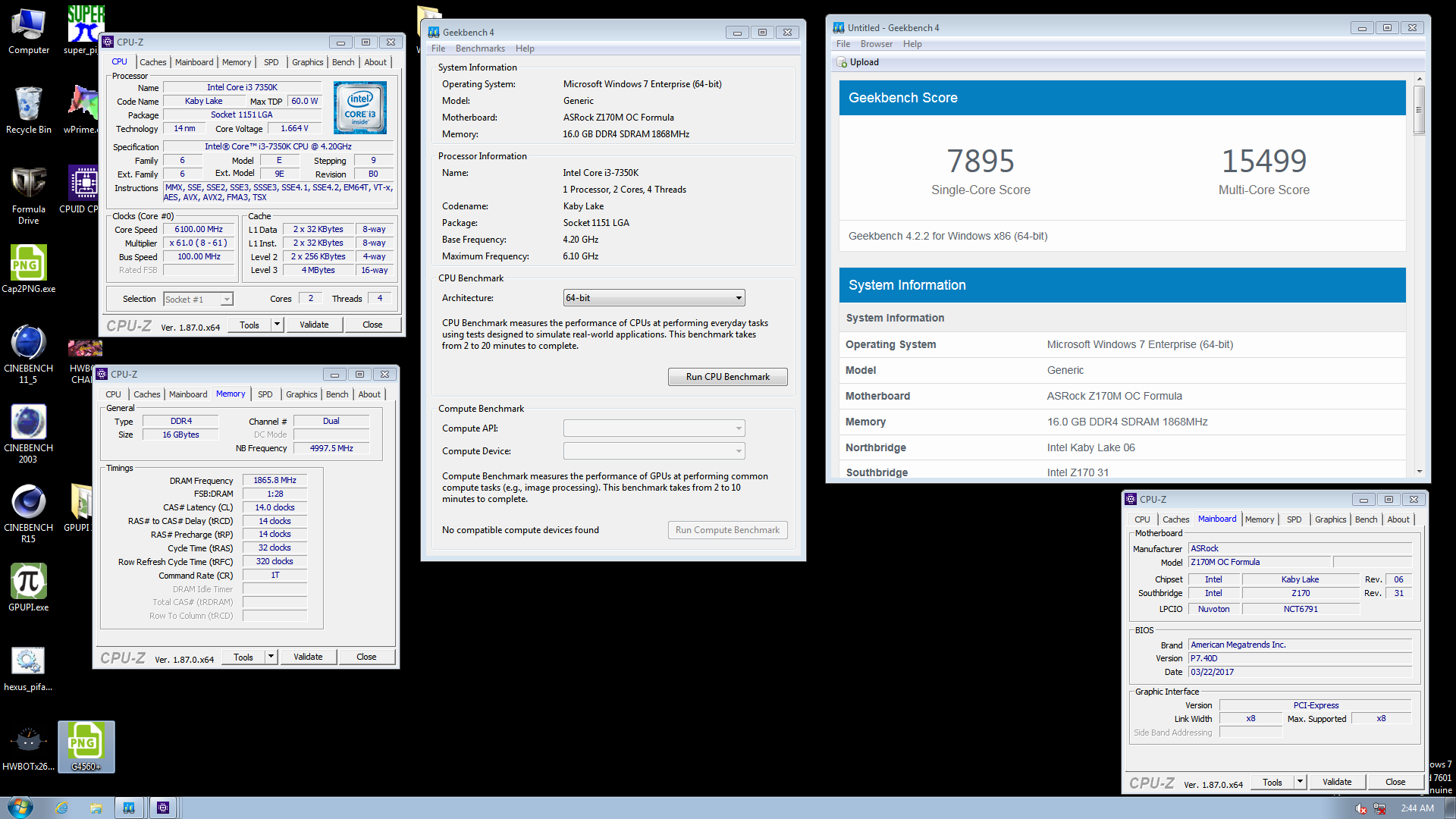
Task: Expand Tools arrow in CPU-Z Memory window
Action: (271, 657)
